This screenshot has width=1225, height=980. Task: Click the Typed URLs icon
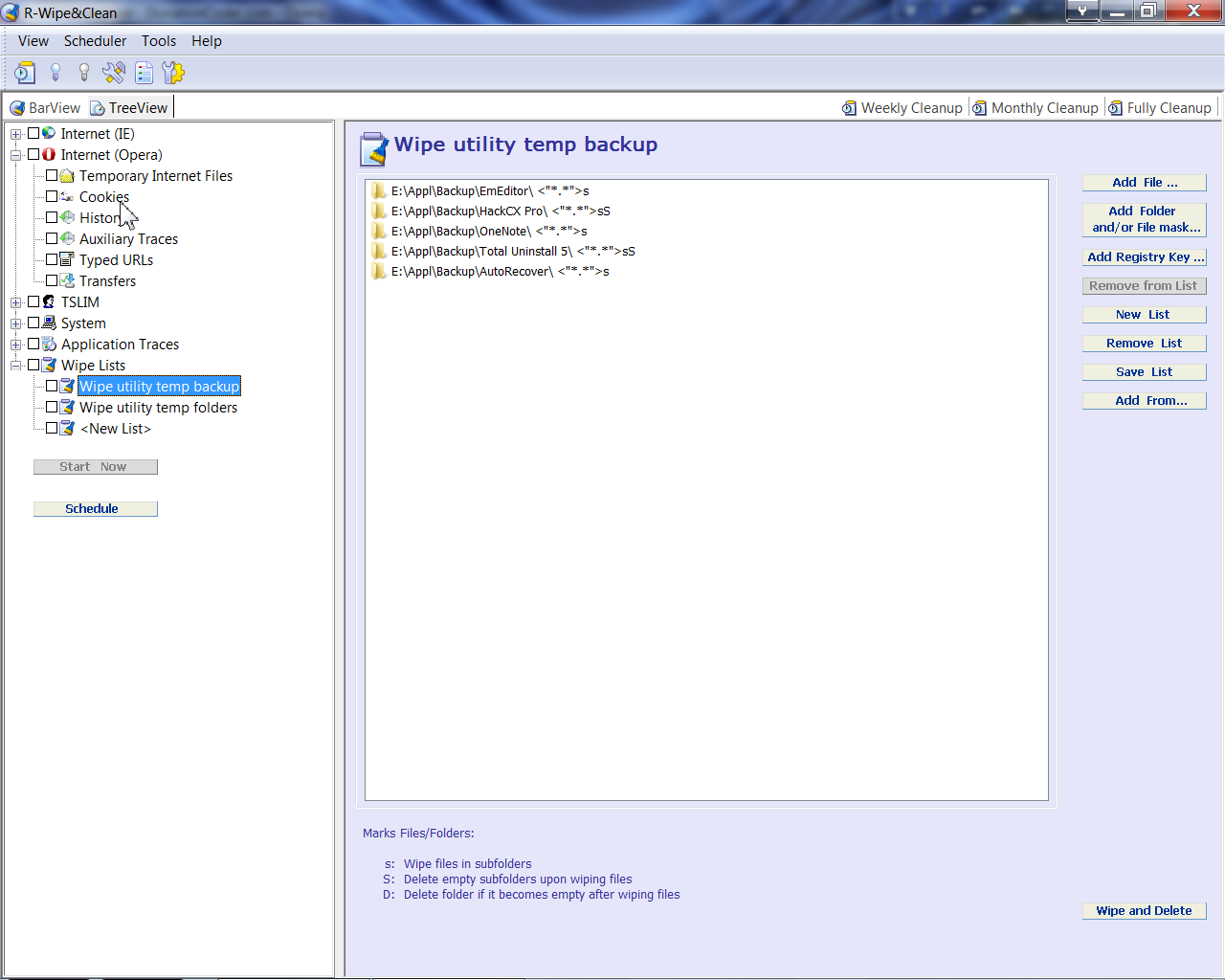[67, 260]
